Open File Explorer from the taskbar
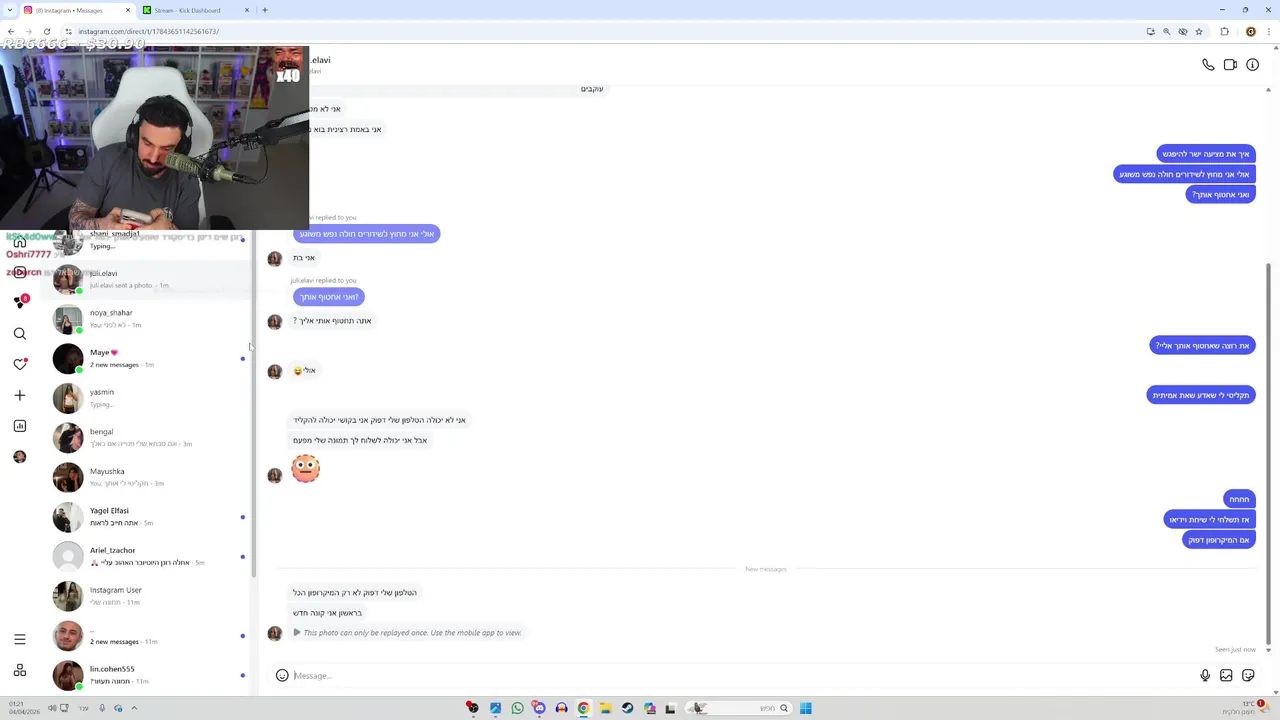The height and width of the screenshot is (720, 1280). [x=605, y=708]
